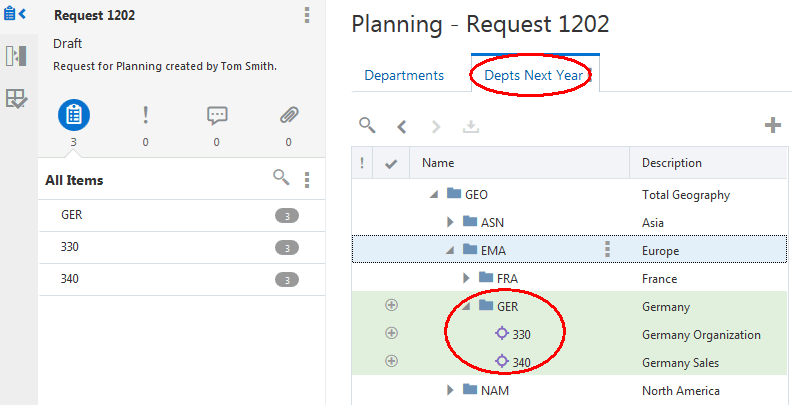This screenshot has height=405, width=792.
Task: Open the validation checklist sidebar icon
Action: (x=16, y=98)
